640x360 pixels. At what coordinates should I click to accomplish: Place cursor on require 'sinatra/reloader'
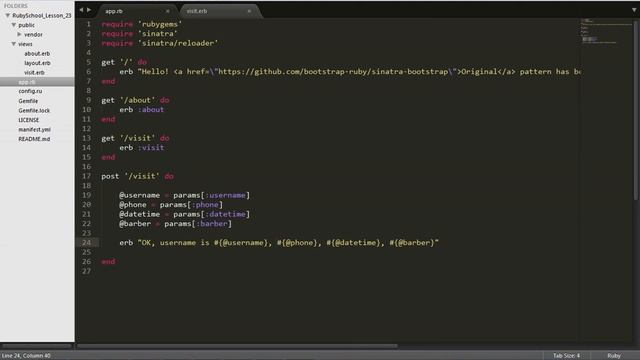click(160, 43)
